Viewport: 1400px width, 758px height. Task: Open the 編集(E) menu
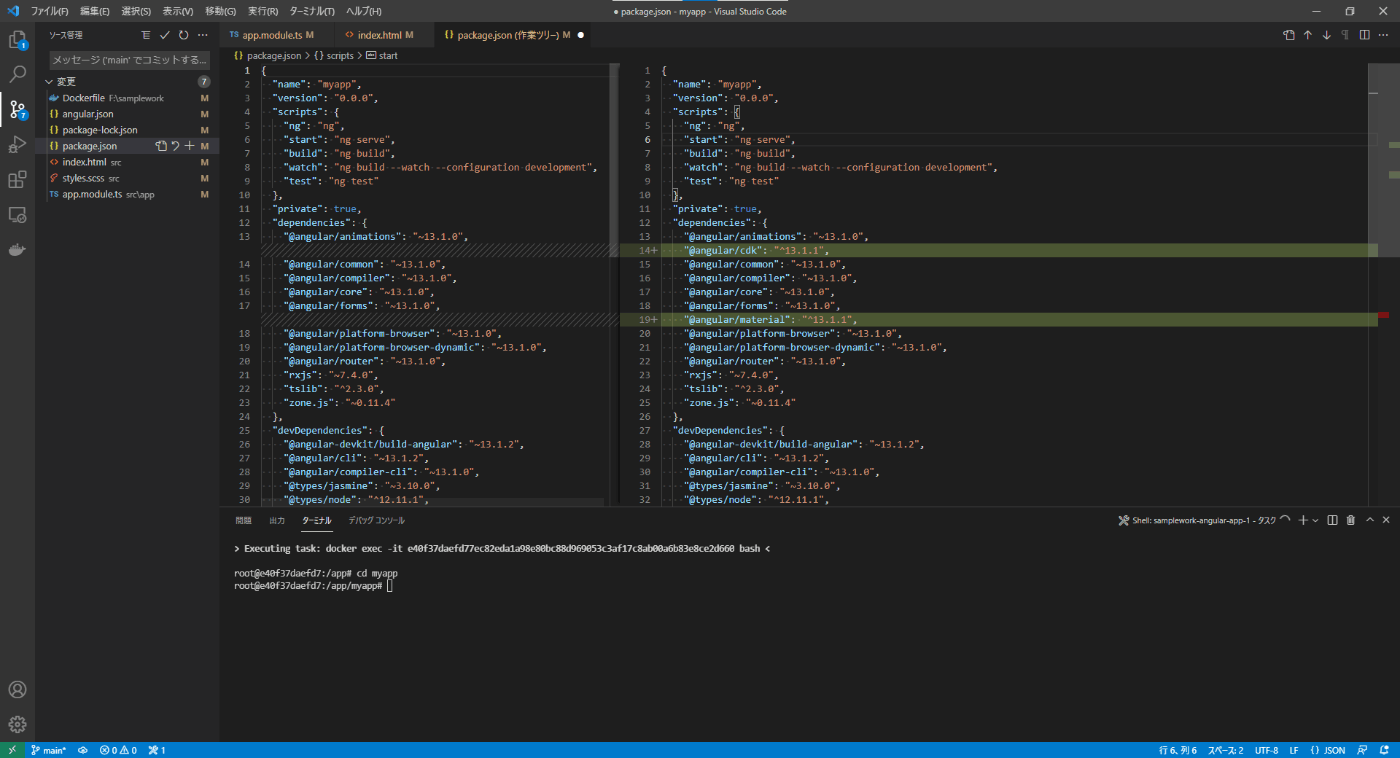tap(95, 11)
